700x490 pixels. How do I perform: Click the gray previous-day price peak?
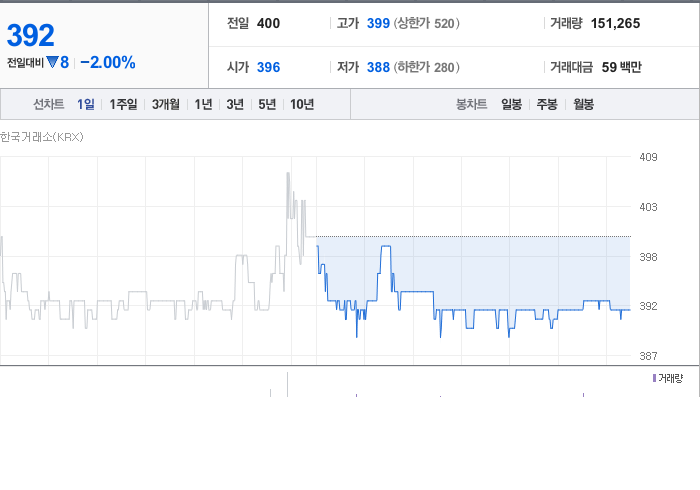click(x=288, y=174)
